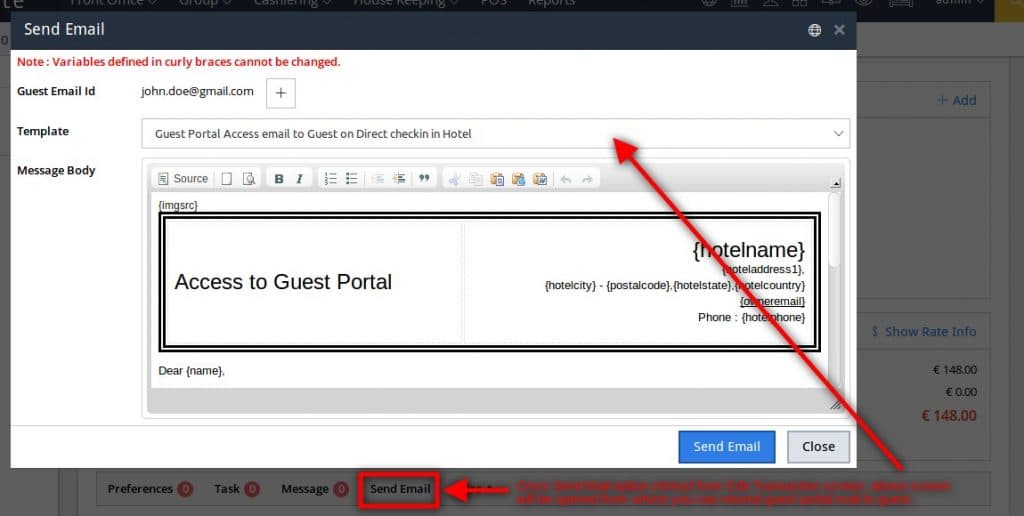Screen dimensions: 1024x516
Task: Click the editor resize handle corner
Action: click(x=835, y=406)
